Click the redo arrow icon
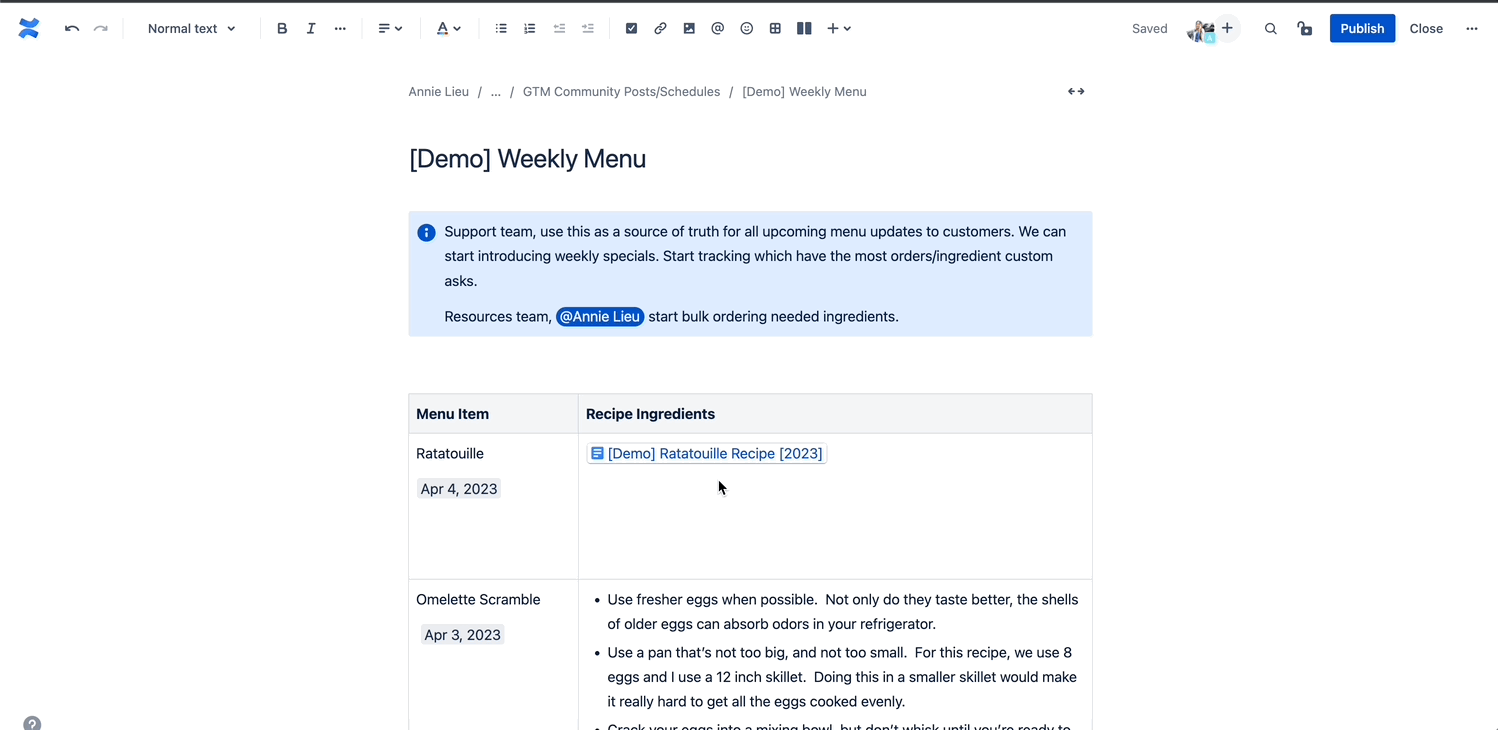The height and width of the screenshot is (730, 1498). coord(101,29)
